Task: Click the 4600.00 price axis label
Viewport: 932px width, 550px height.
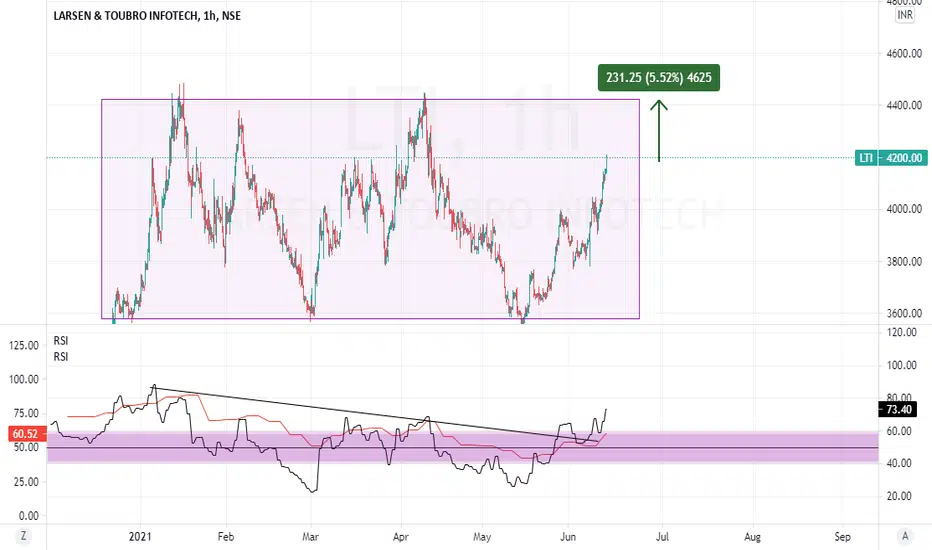Action: (904, 54)
